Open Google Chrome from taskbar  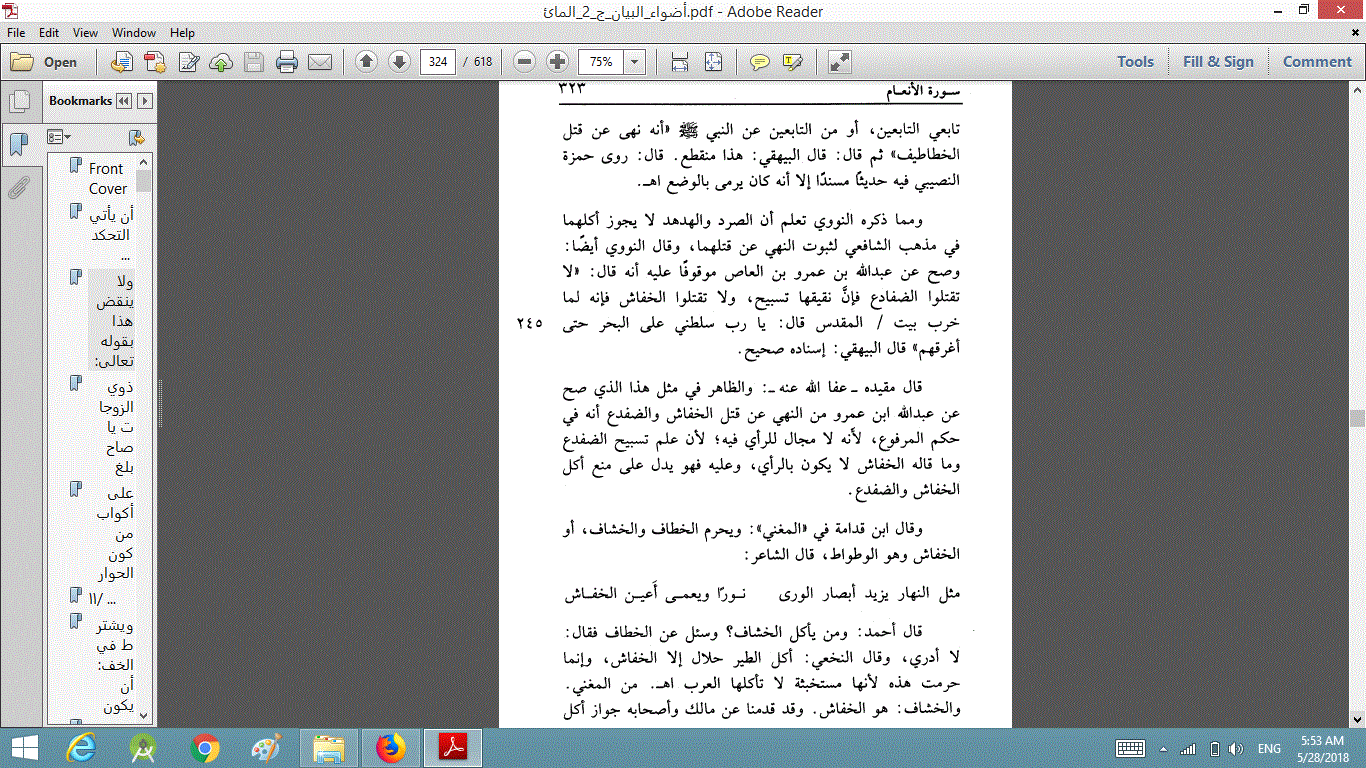click(x=204, y=748)
